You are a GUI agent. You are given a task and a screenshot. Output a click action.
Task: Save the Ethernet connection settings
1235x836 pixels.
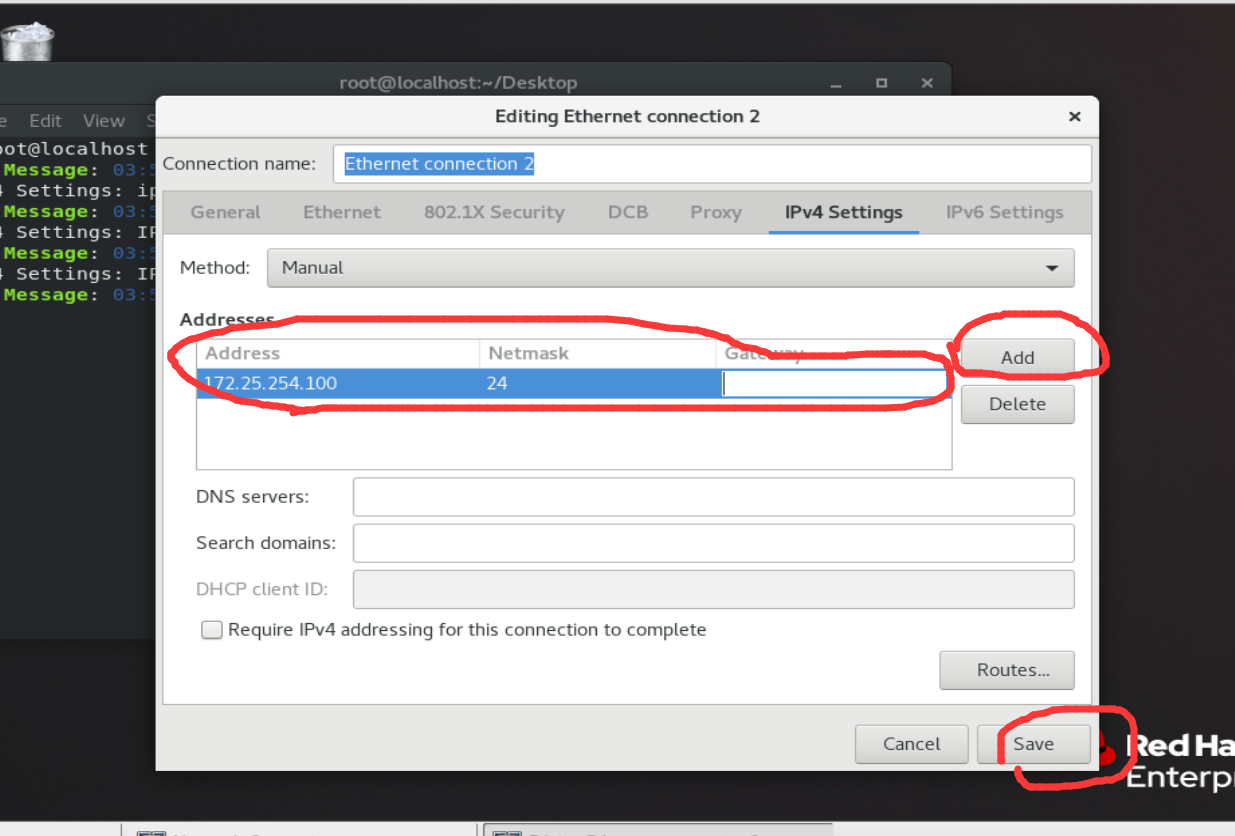click(x=1035, y=744)
